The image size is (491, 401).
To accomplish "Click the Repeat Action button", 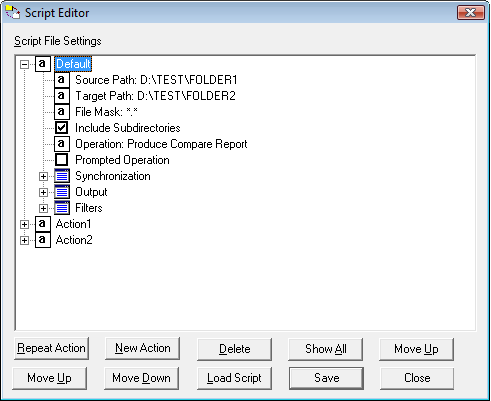I will 51,348.
